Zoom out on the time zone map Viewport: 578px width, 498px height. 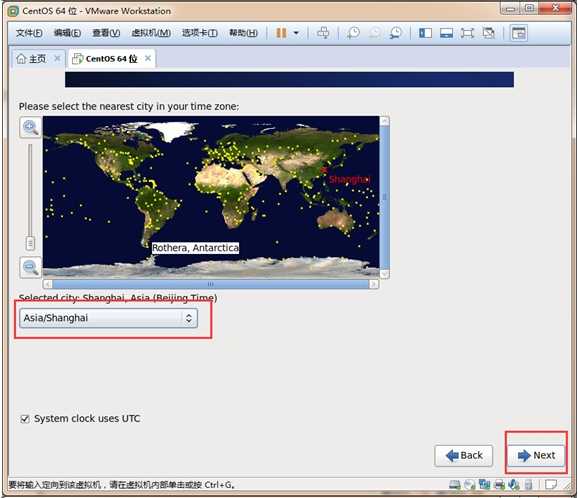31,267
